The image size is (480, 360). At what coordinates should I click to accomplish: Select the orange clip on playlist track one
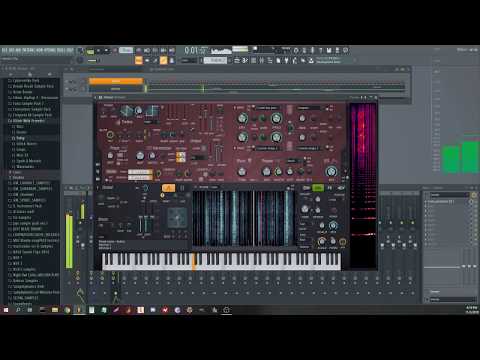click(x=116, y=81)
